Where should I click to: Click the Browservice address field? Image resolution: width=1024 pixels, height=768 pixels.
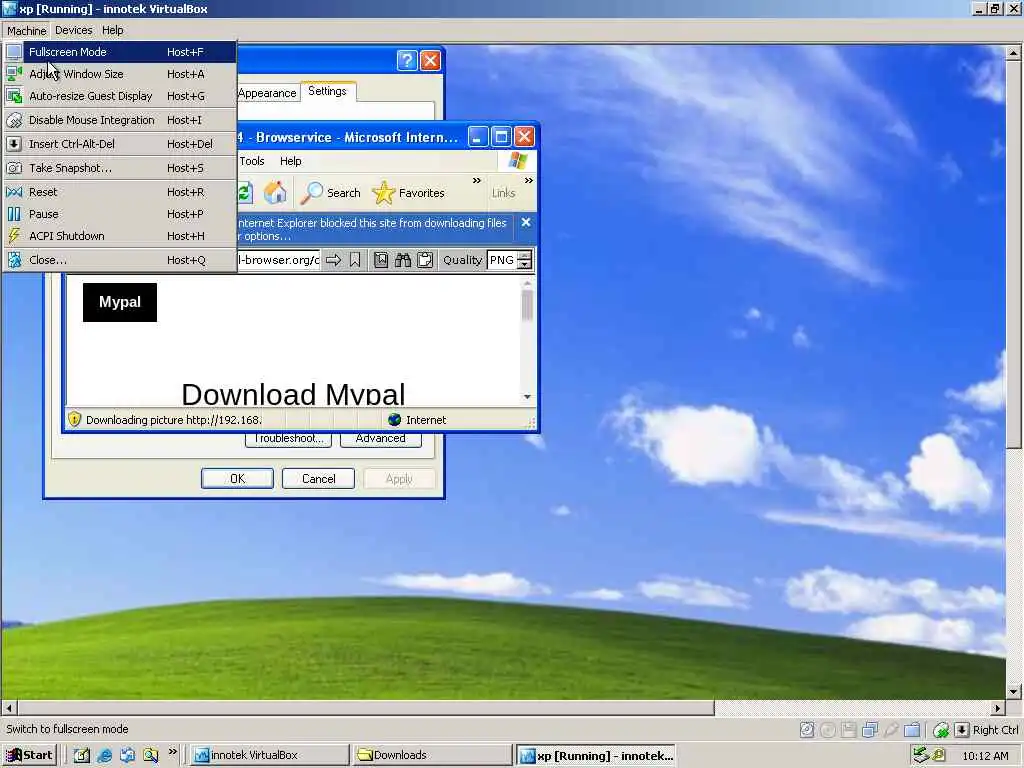point(278,260)
